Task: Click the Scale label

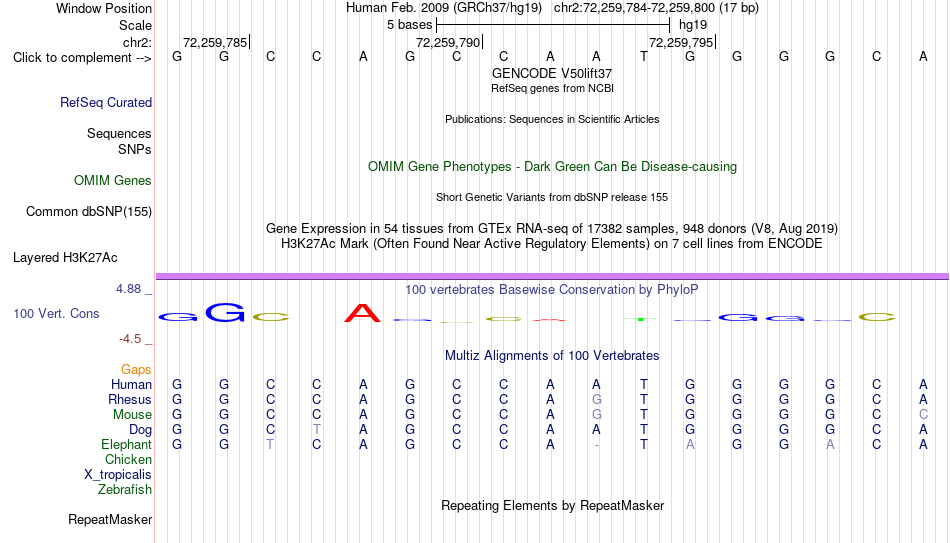Action: [136, 25]
